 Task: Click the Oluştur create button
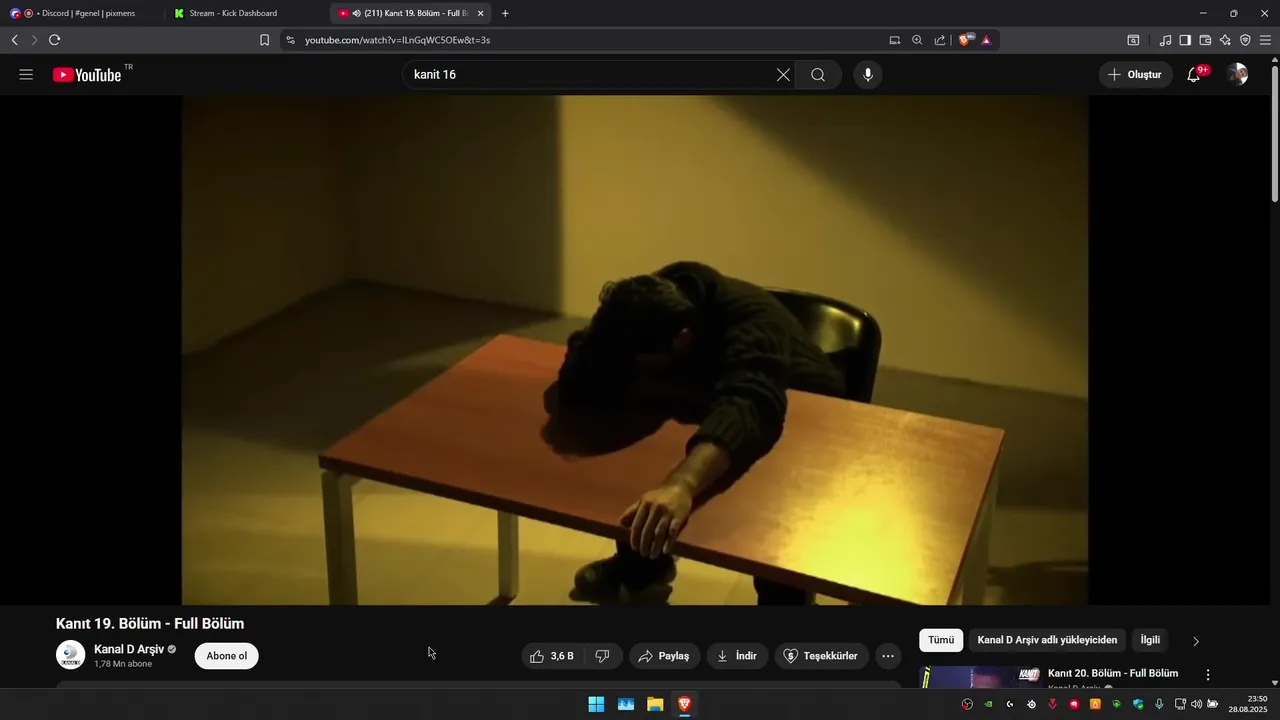click(1136, 75)
